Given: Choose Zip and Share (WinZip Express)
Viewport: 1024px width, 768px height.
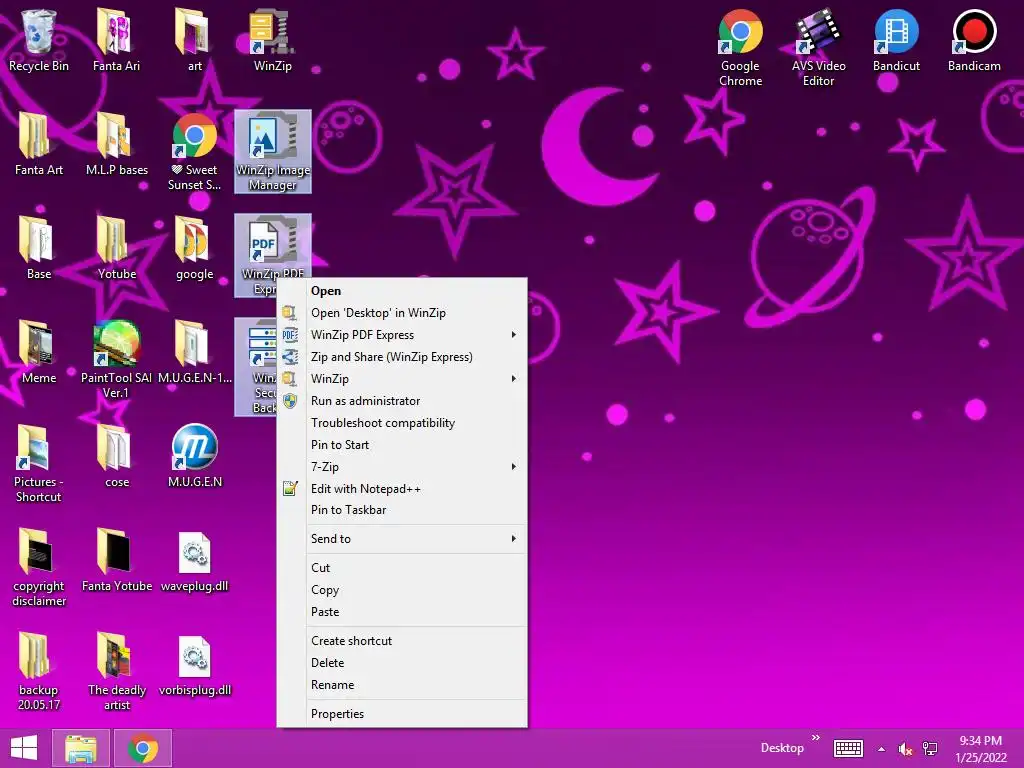Looking at the screenshot, I should (x=402, y=357).
